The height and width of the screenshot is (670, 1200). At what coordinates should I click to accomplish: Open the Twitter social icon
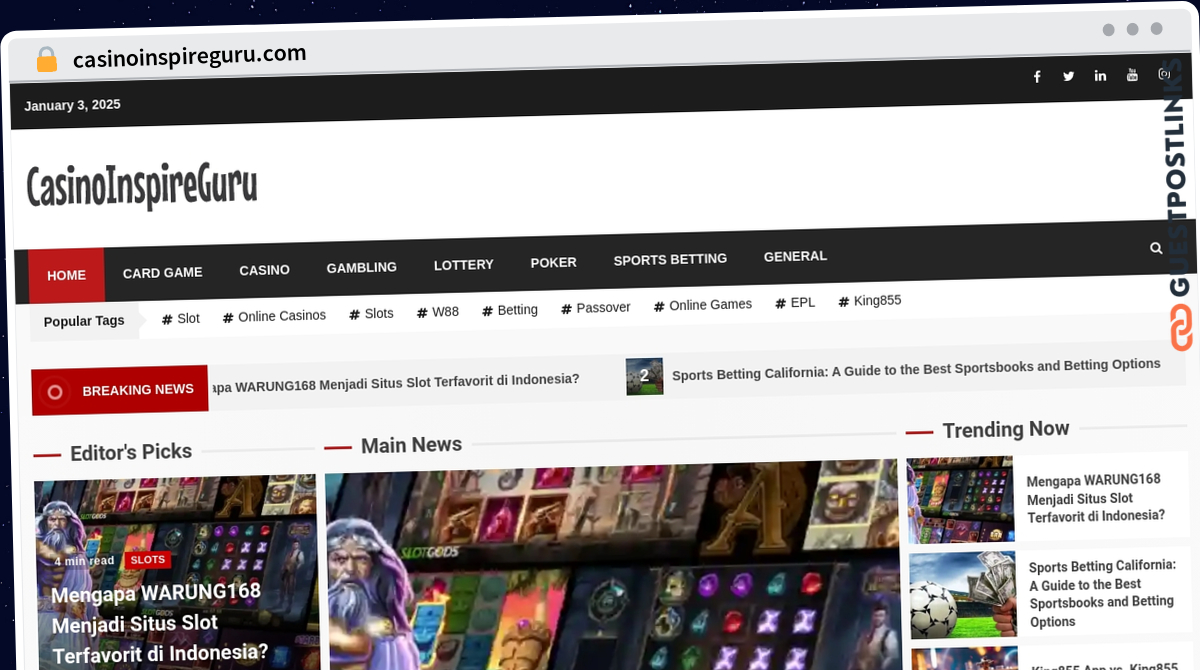tap(1068, 76)
